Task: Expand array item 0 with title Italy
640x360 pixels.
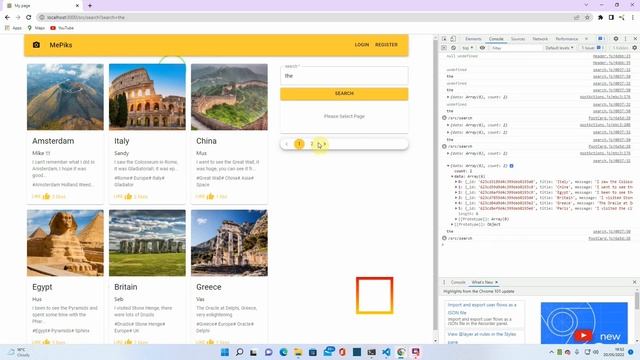Action: click(456, 182)
